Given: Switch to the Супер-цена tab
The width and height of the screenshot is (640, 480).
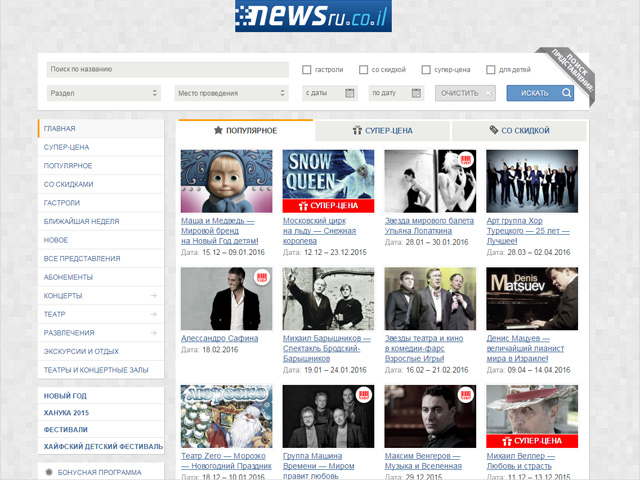Looking at the screenshot, I should click(382, 131).
